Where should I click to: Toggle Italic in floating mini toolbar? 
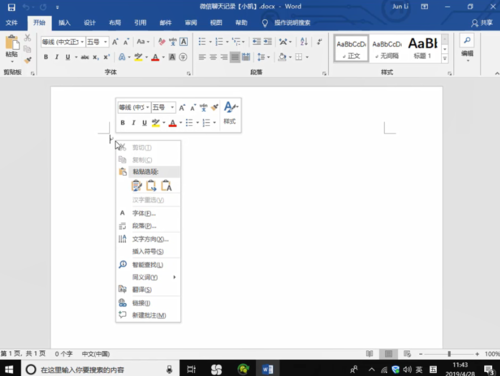click(133, 123)
